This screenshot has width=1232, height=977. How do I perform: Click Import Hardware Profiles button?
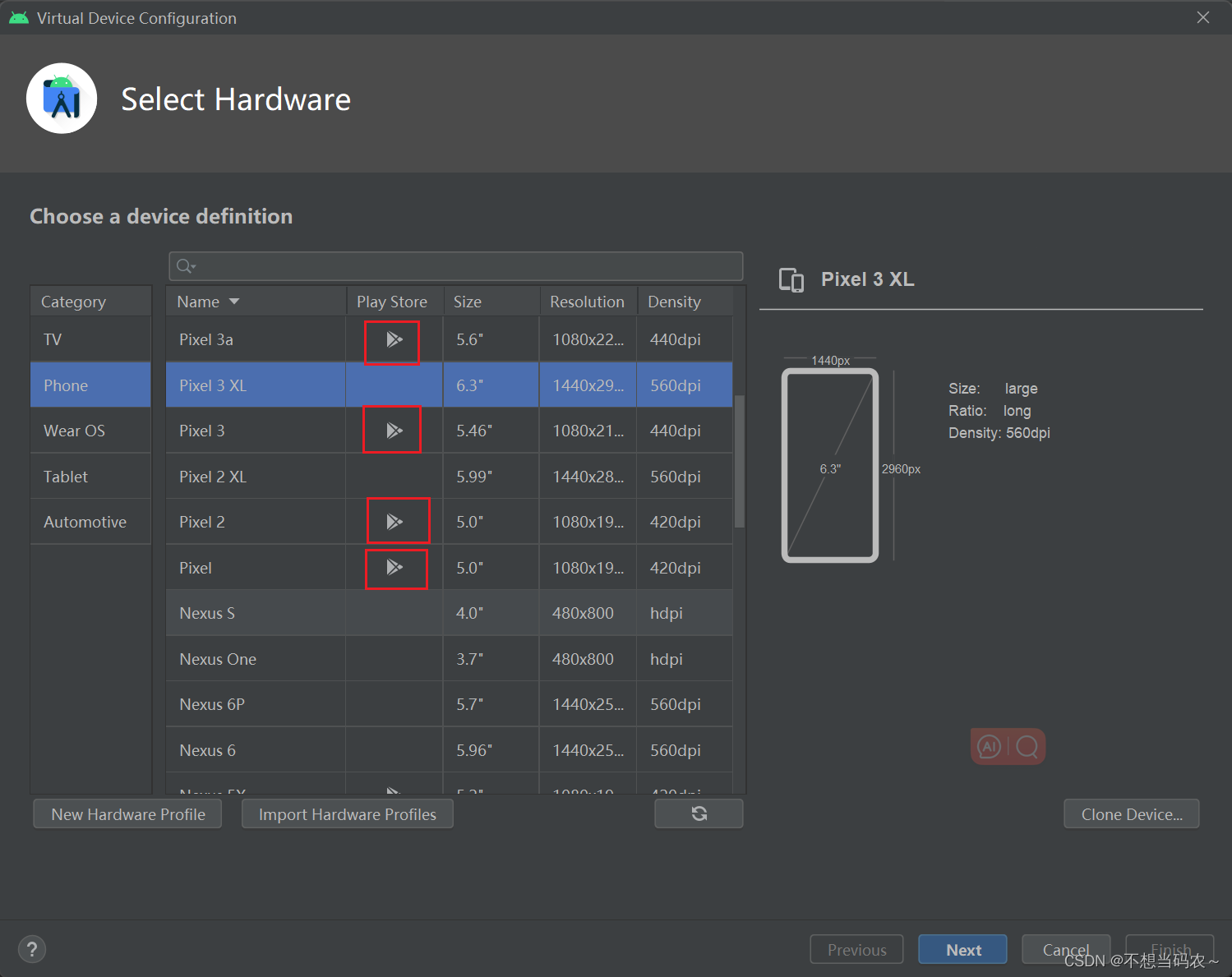coord(348,813)
